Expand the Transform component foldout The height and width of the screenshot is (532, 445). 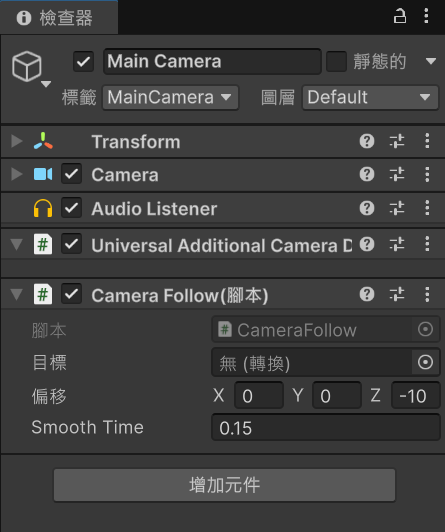[16, 141]
